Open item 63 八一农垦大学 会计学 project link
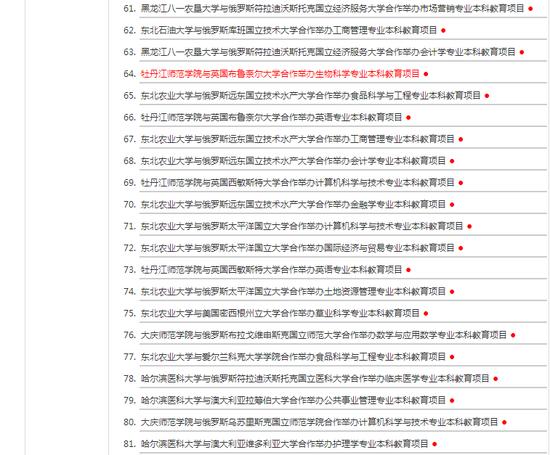 [328, 52]
